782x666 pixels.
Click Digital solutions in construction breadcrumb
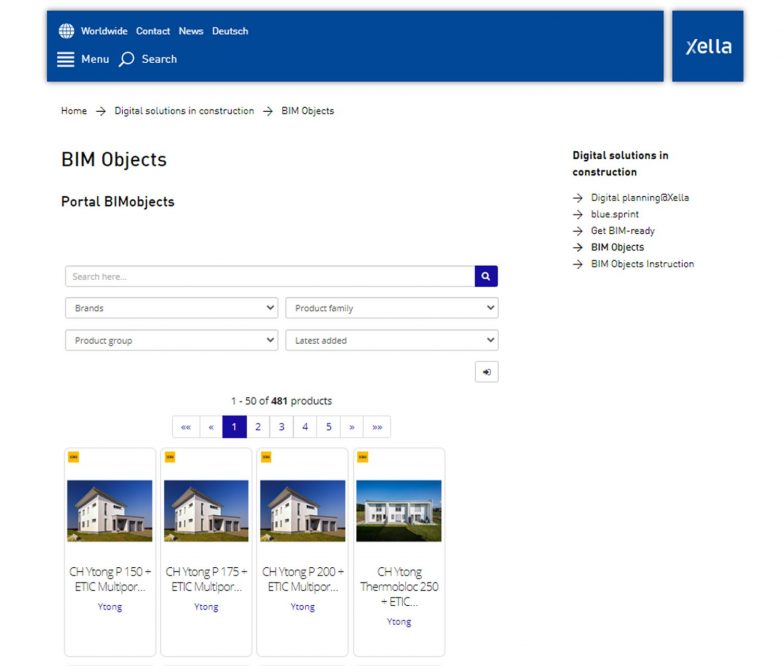click(x=184, y=111)
